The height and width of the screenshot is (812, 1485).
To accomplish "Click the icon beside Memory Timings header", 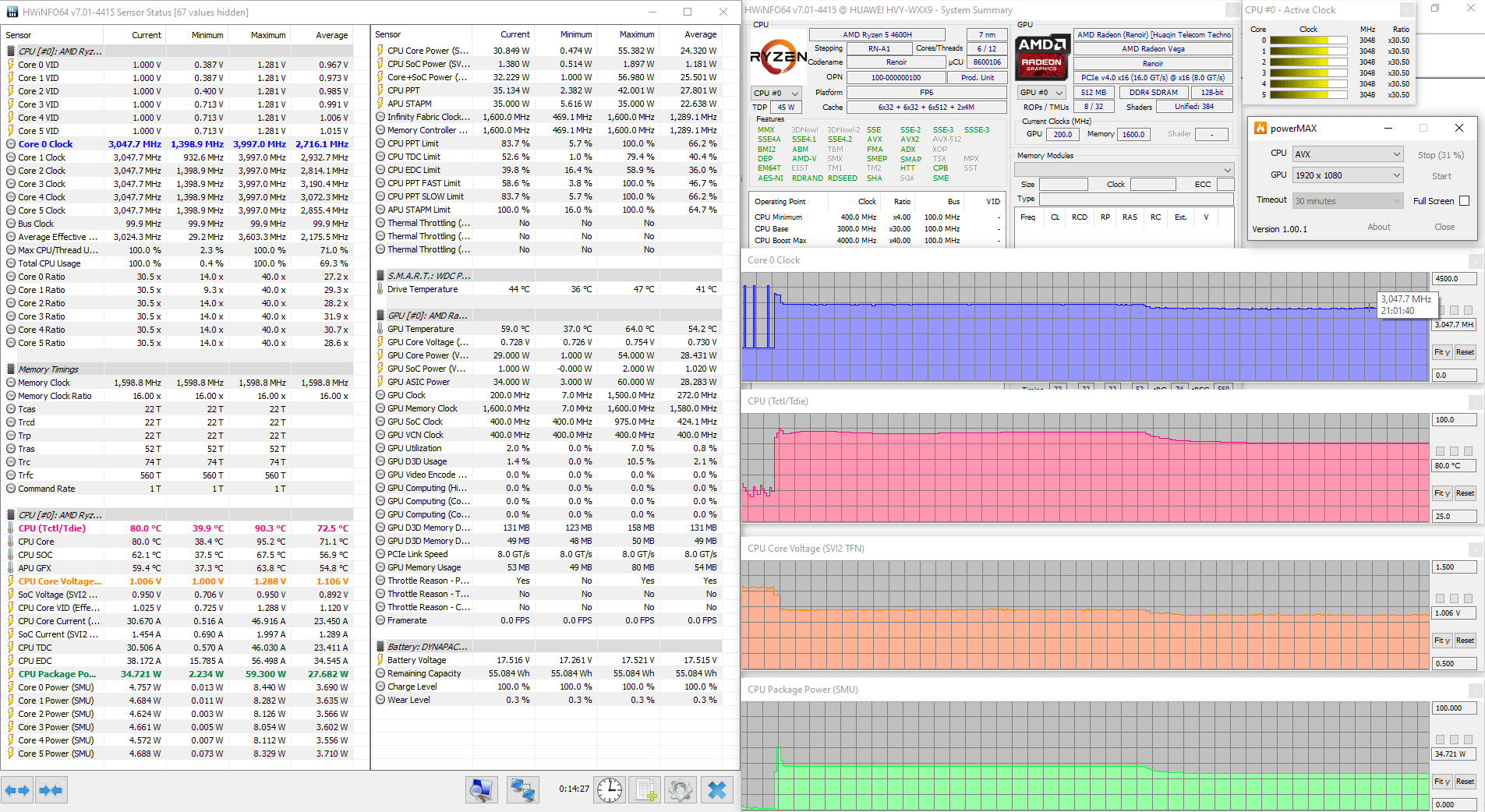I will tap(11, 369).
